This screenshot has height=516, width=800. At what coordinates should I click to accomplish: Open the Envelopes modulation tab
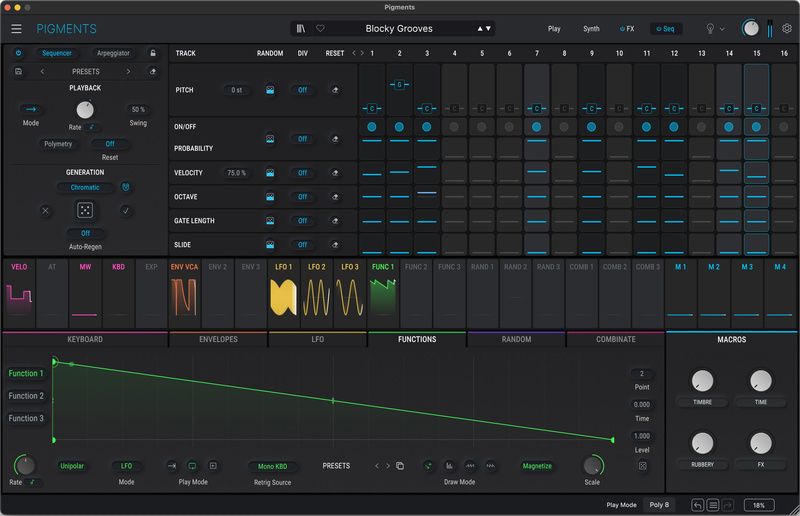[x=218, y=339]
